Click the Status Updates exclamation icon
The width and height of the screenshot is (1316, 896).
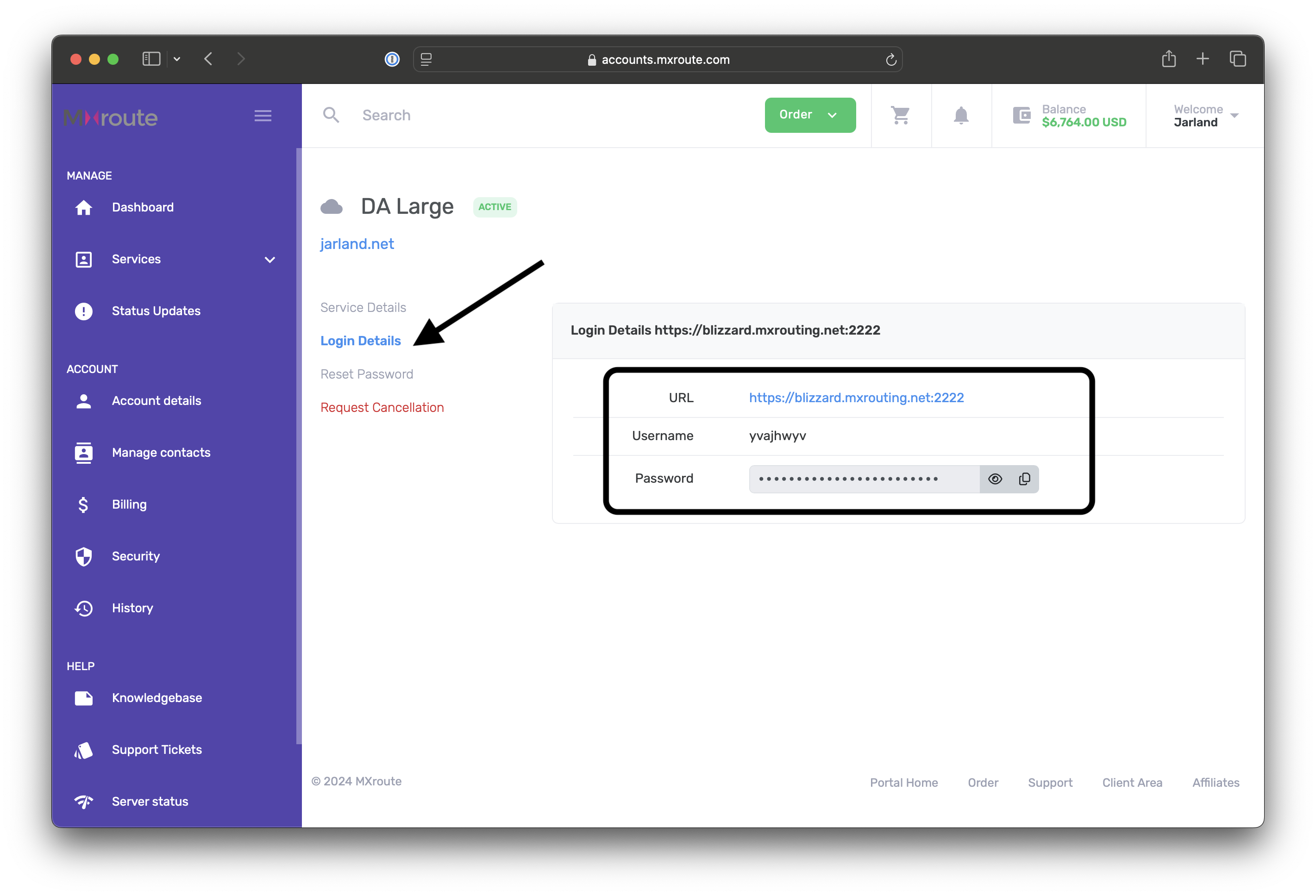click(84, 311)
